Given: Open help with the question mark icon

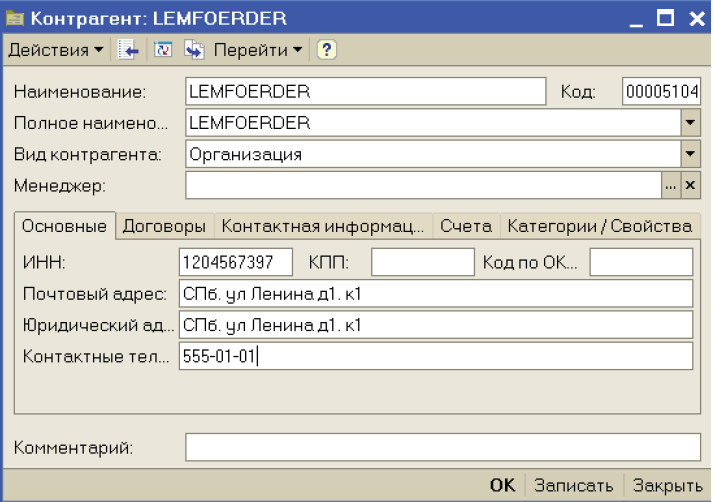Looking at the screenshot, I should pos(326,49).
